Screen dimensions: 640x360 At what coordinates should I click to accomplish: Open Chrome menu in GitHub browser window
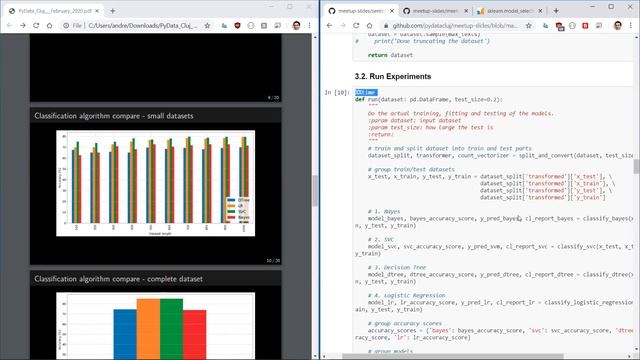click(x=631, y=26)
